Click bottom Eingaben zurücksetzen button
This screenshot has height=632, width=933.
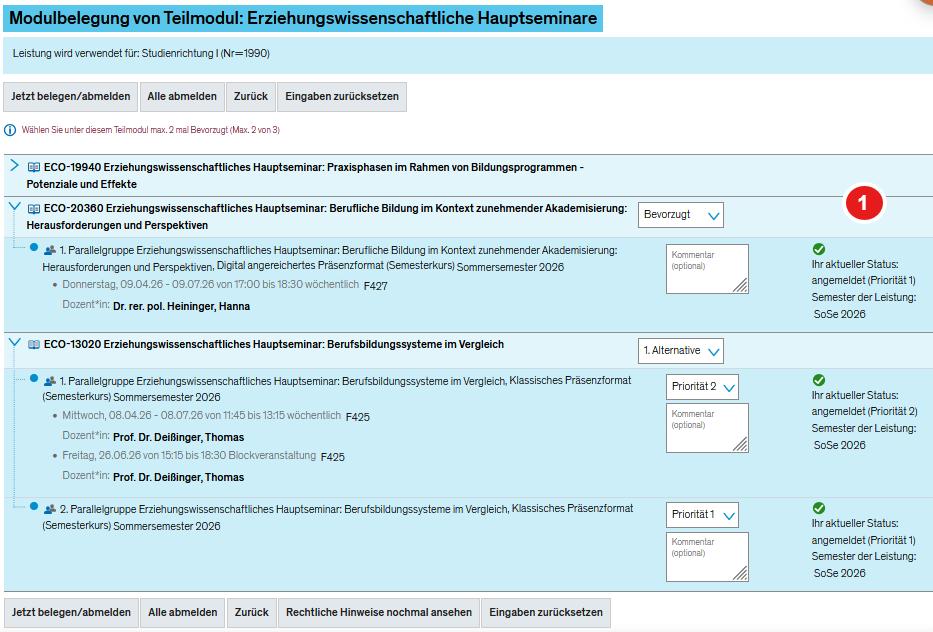tap(544, 612)
